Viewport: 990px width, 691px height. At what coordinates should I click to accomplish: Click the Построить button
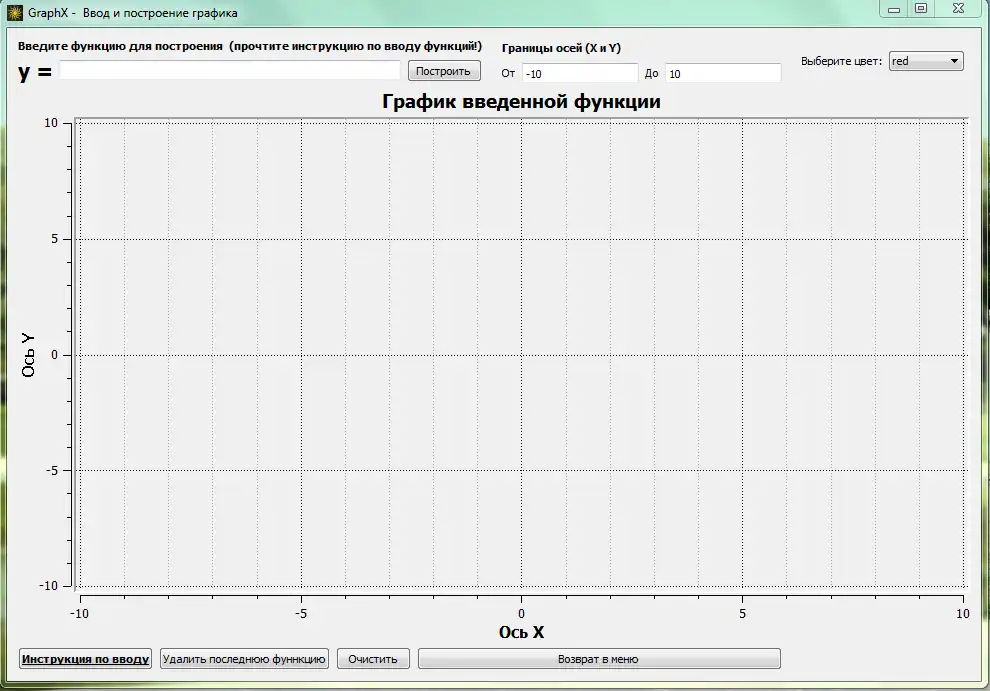point(444,71)
